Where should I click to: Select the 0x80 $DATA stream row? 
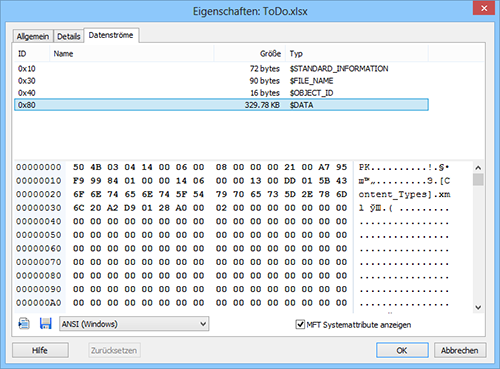pyautogui.click(x=221, y=105)
